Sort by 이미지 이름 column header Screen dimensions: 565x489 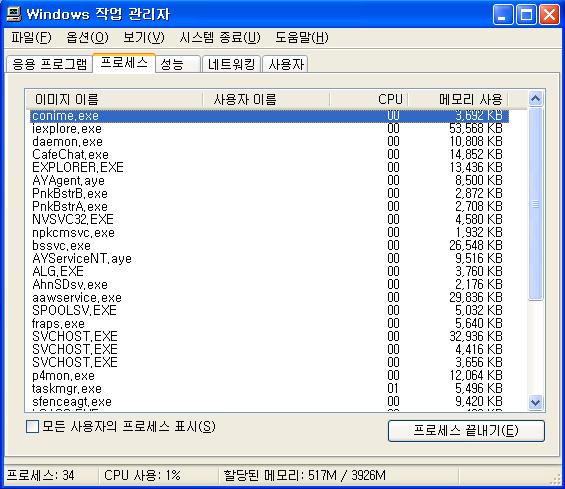click(x=115, y=99)
